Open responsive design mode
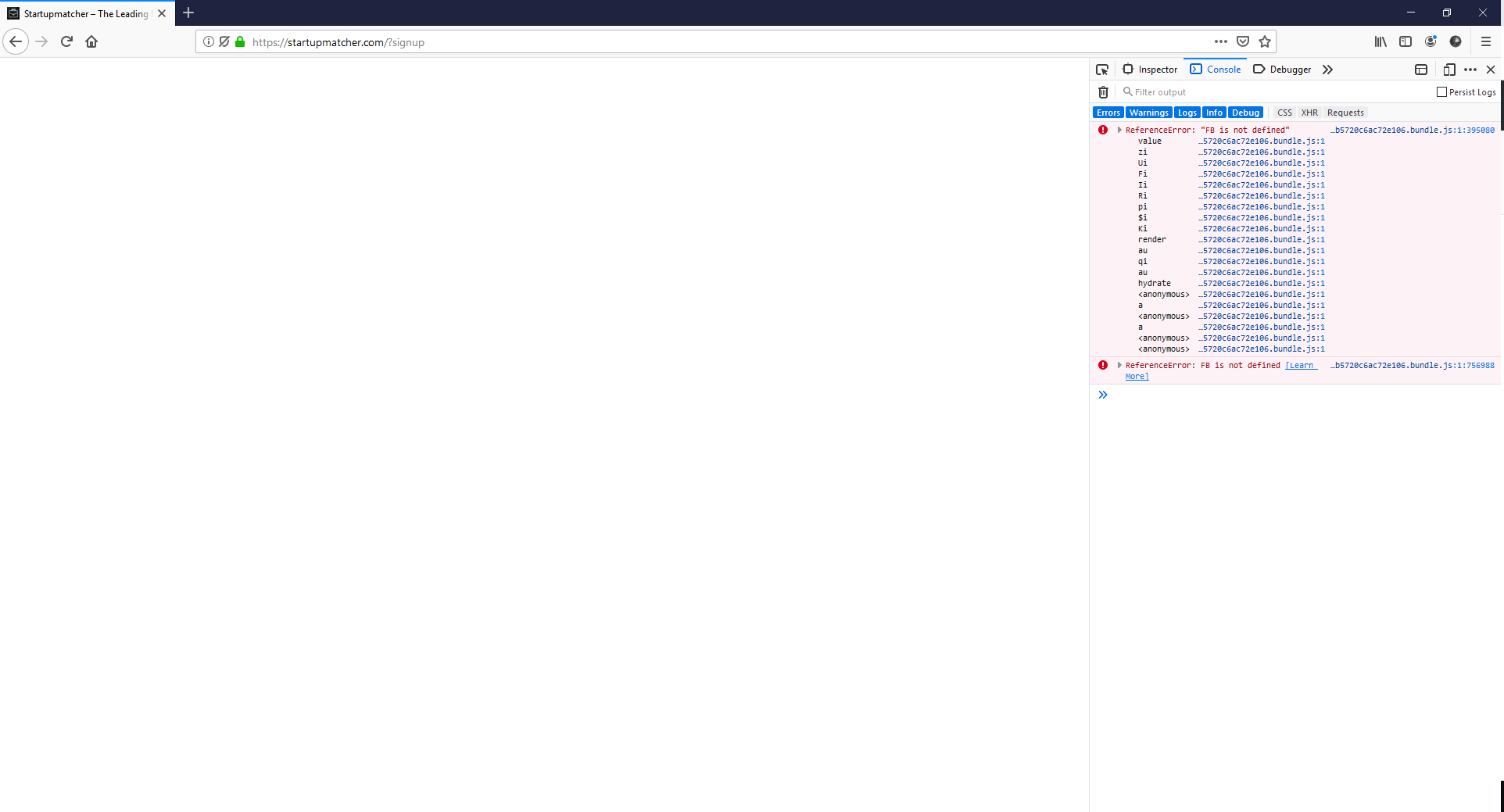This screenshot has width=1504, height=812. (x=1450, y=70)
